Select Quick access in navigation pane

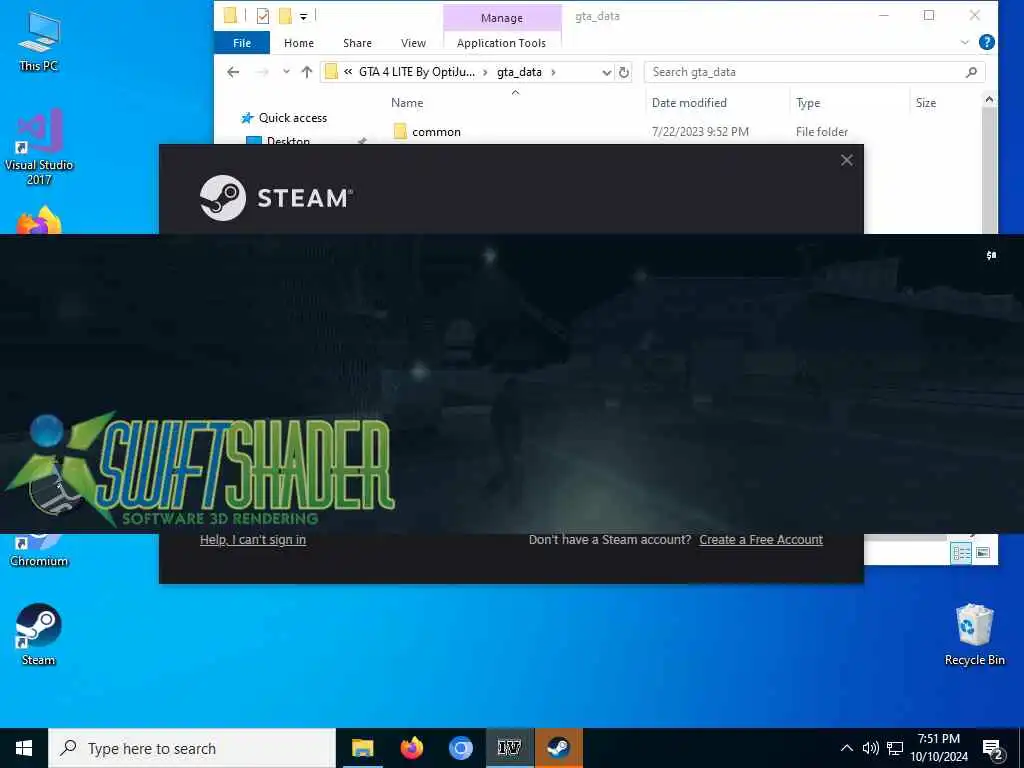[x=293, y=118]
